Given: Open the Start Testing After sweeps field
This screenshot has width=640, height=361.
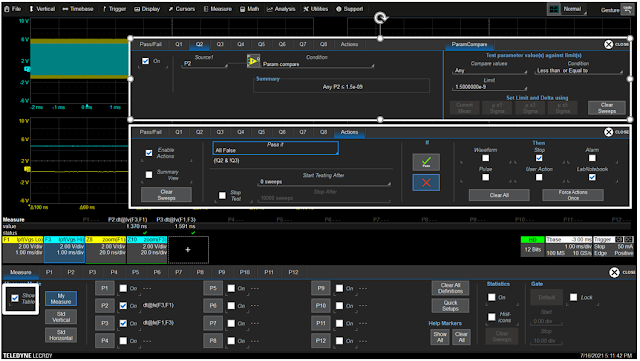Looking at the screenshot, I should pyautogui.click(x=324, y=182).
